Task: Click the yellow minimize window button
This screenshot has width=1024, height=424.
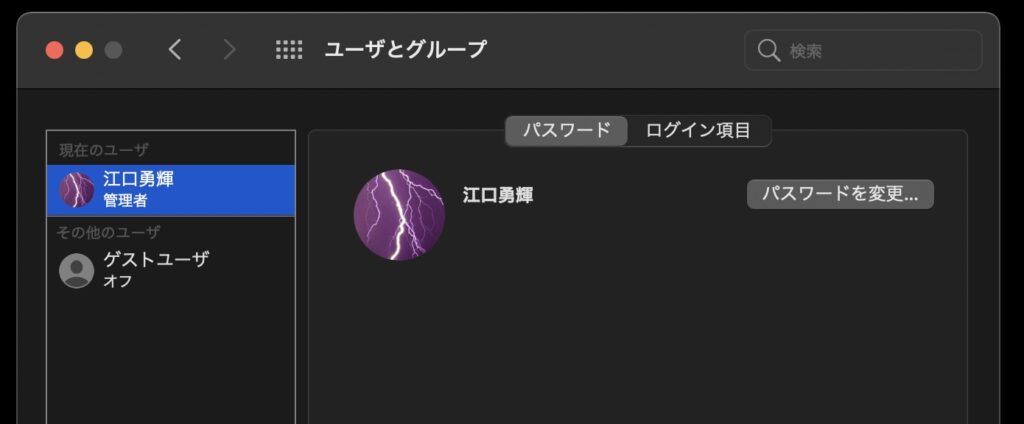Action: click(84, 50)
